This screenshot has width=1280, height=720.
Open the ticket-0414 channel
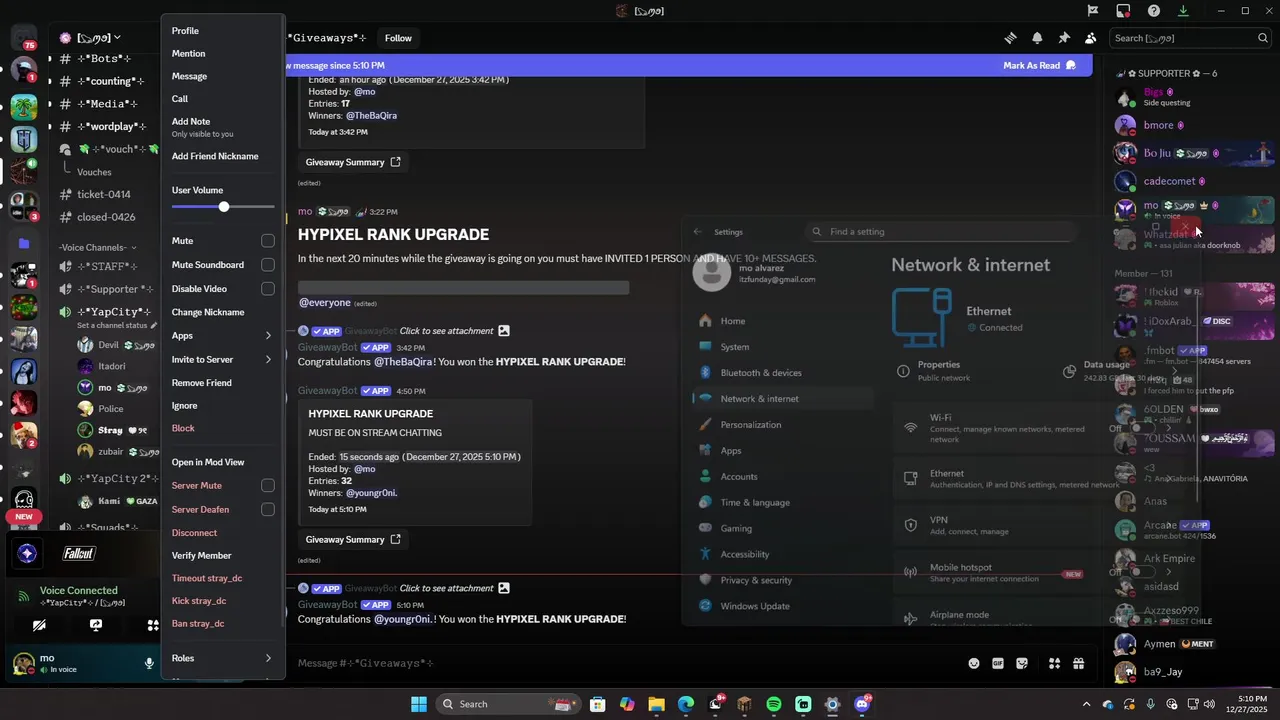104,194
